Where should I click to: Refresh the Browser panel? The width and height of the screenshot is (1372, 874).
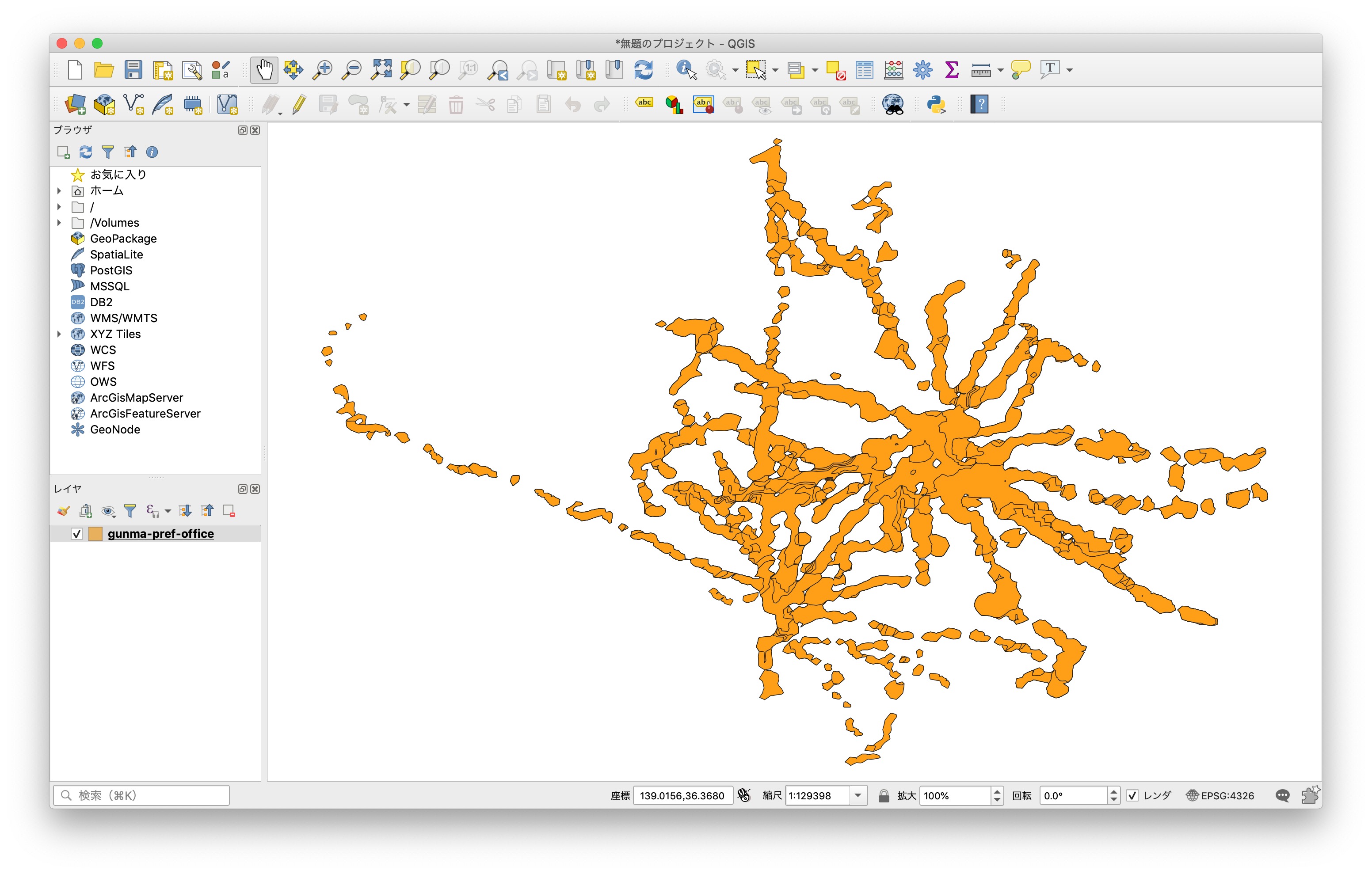coord(85,152)
